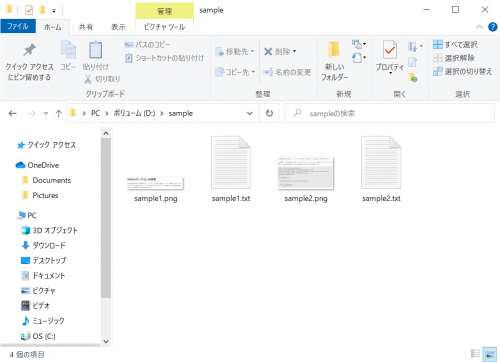Open ピクチャ in the sidebar
500x362 pixels.
pos(38,291)
